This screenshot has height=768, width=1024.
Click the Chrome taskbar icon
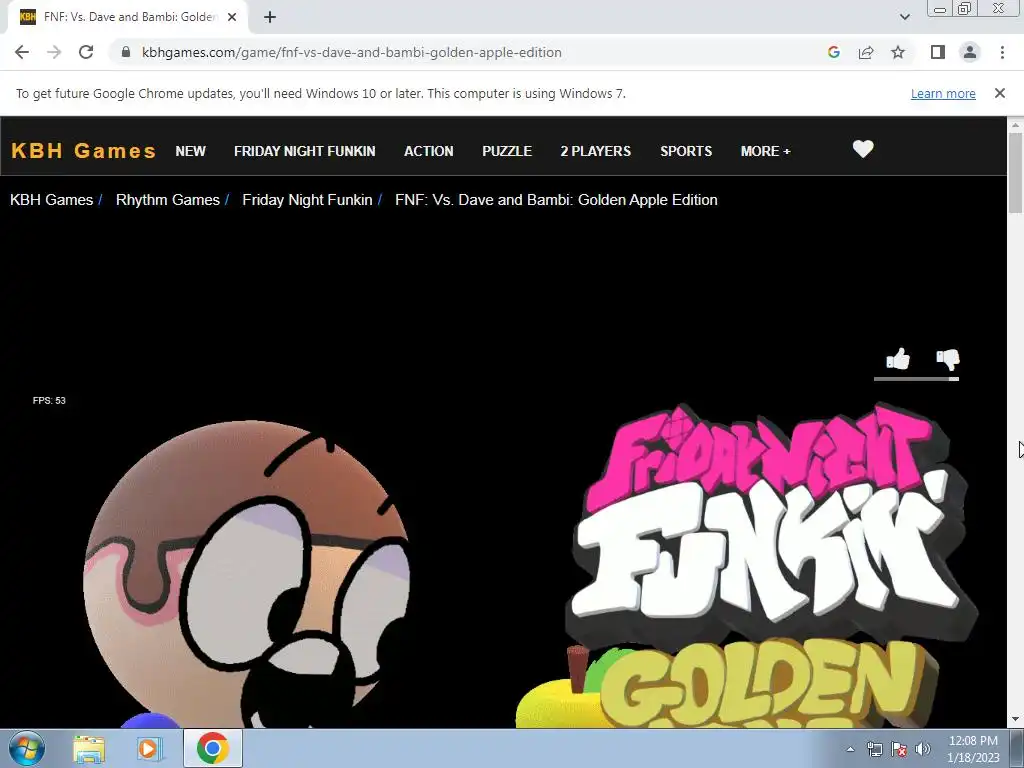pos(212,748)
